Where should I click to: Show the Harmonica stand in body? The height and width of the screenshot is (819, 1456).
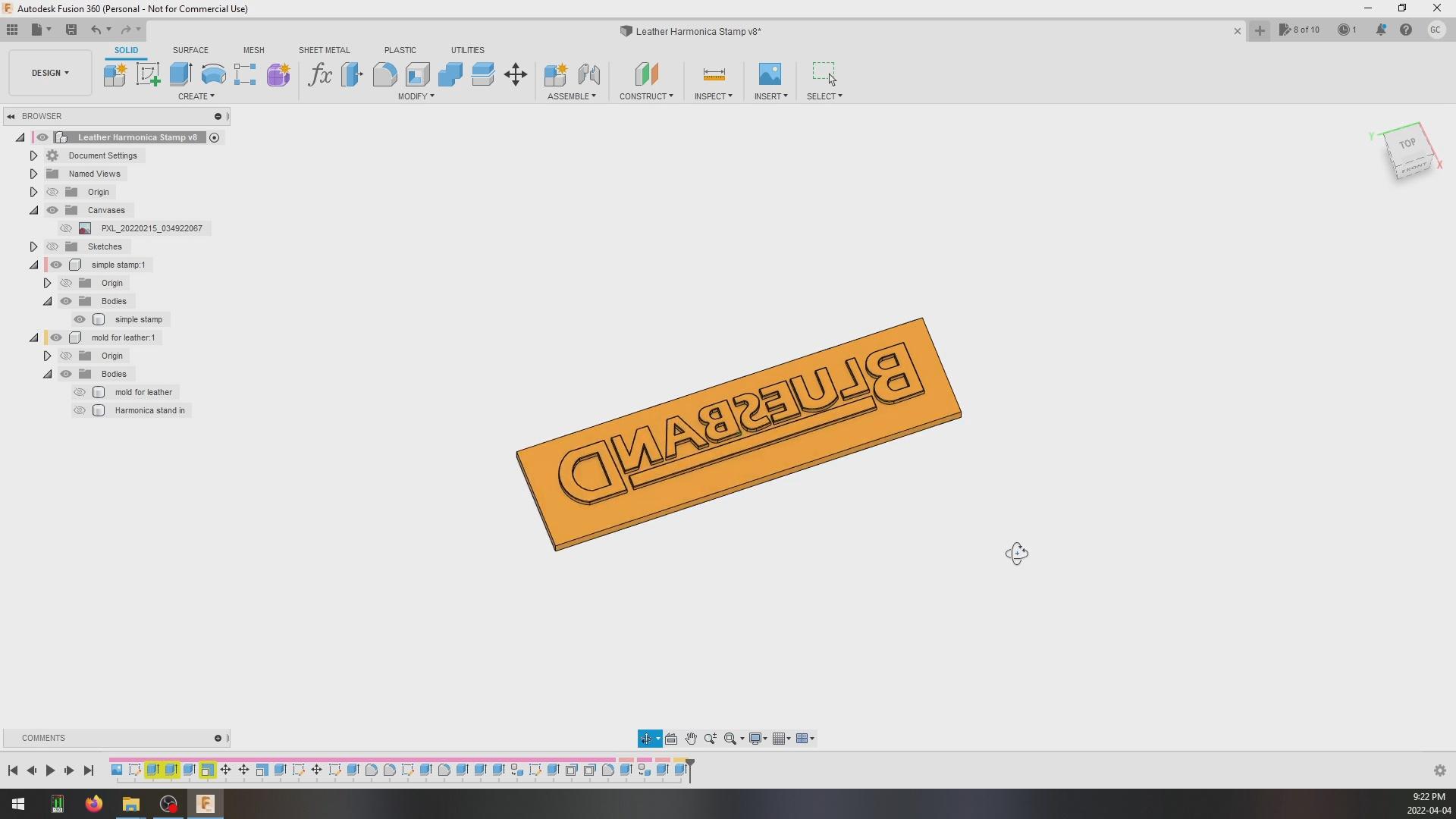(x=80, y=410)
